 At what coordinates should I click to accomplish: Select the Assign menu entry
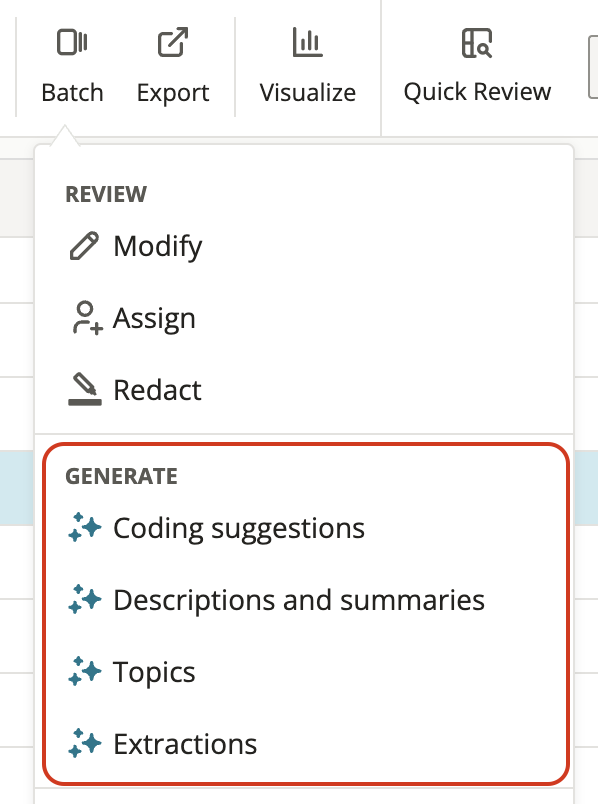click(154, 318)
